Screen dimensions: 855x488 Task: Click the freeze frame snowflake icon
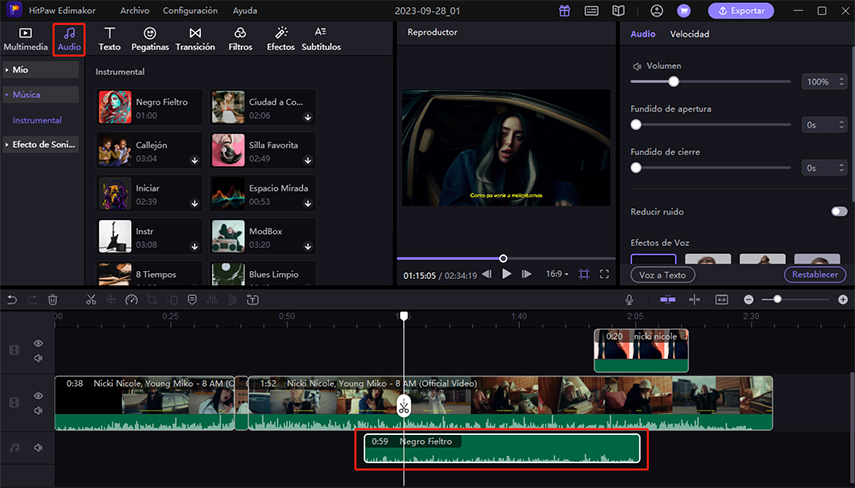point(111,300)
